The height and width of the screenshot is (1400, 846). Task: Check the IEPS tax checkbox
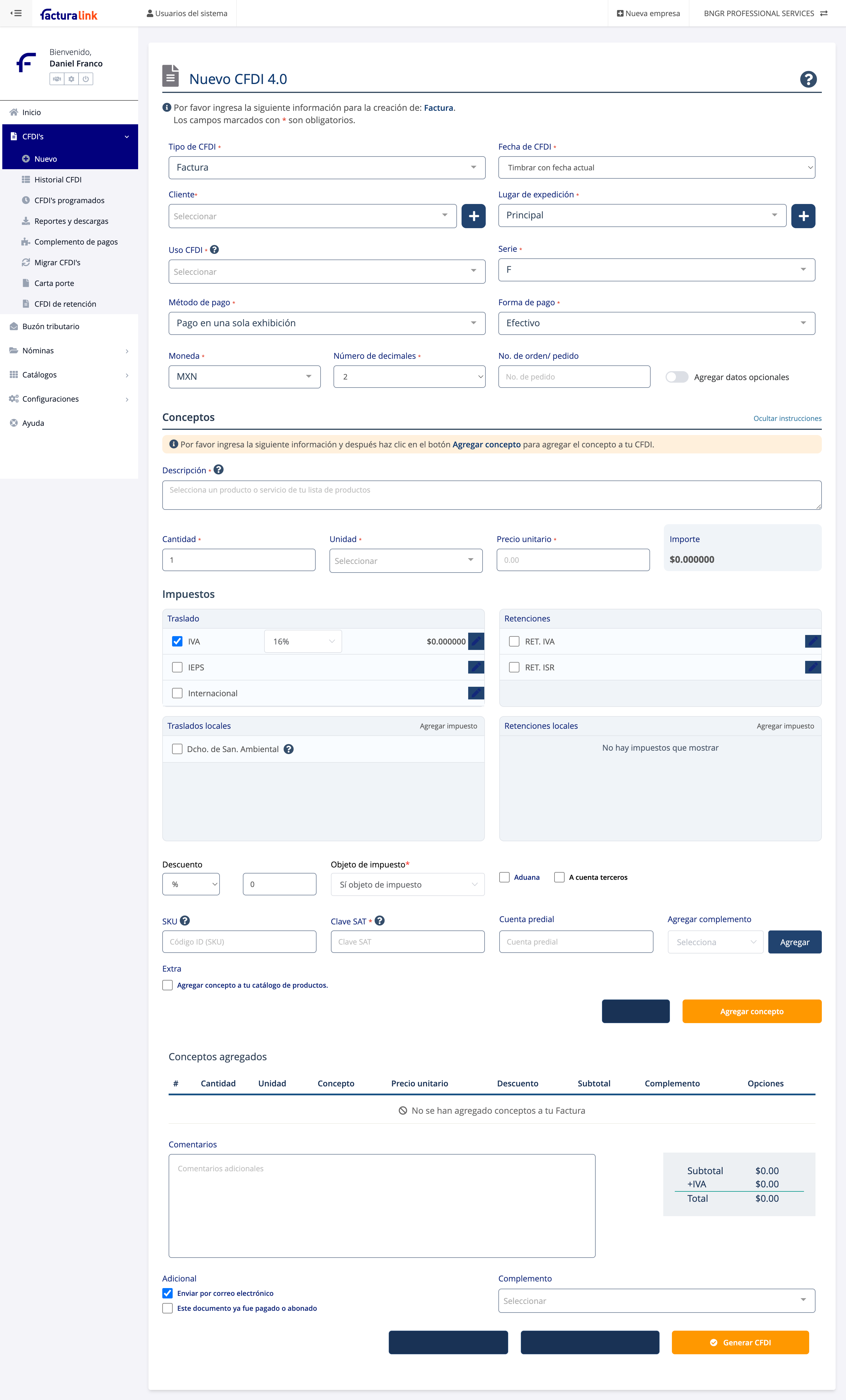pos(177,667)
